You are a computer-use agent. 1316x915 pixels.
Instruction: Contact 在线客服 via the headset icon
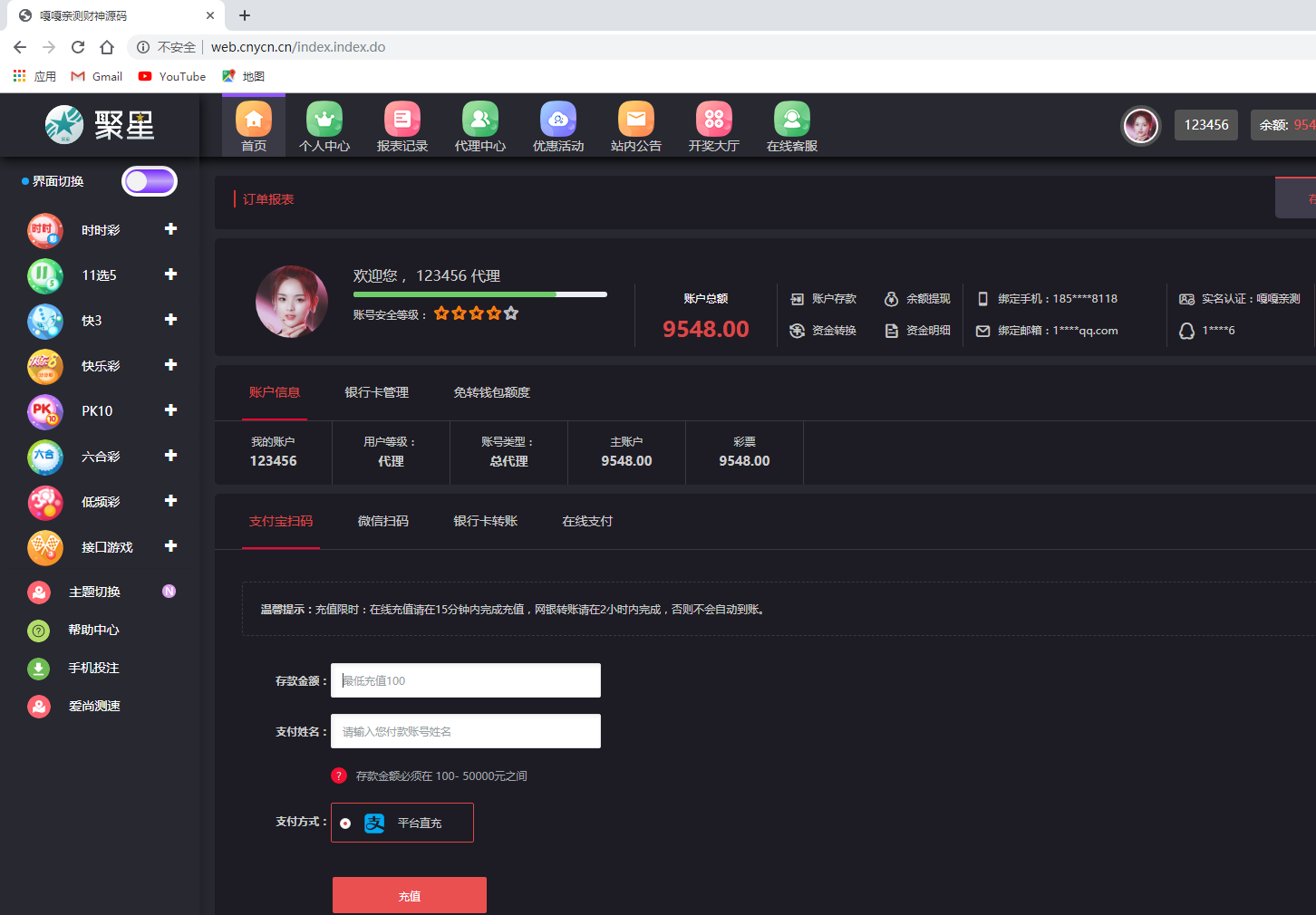pos(792,120)
